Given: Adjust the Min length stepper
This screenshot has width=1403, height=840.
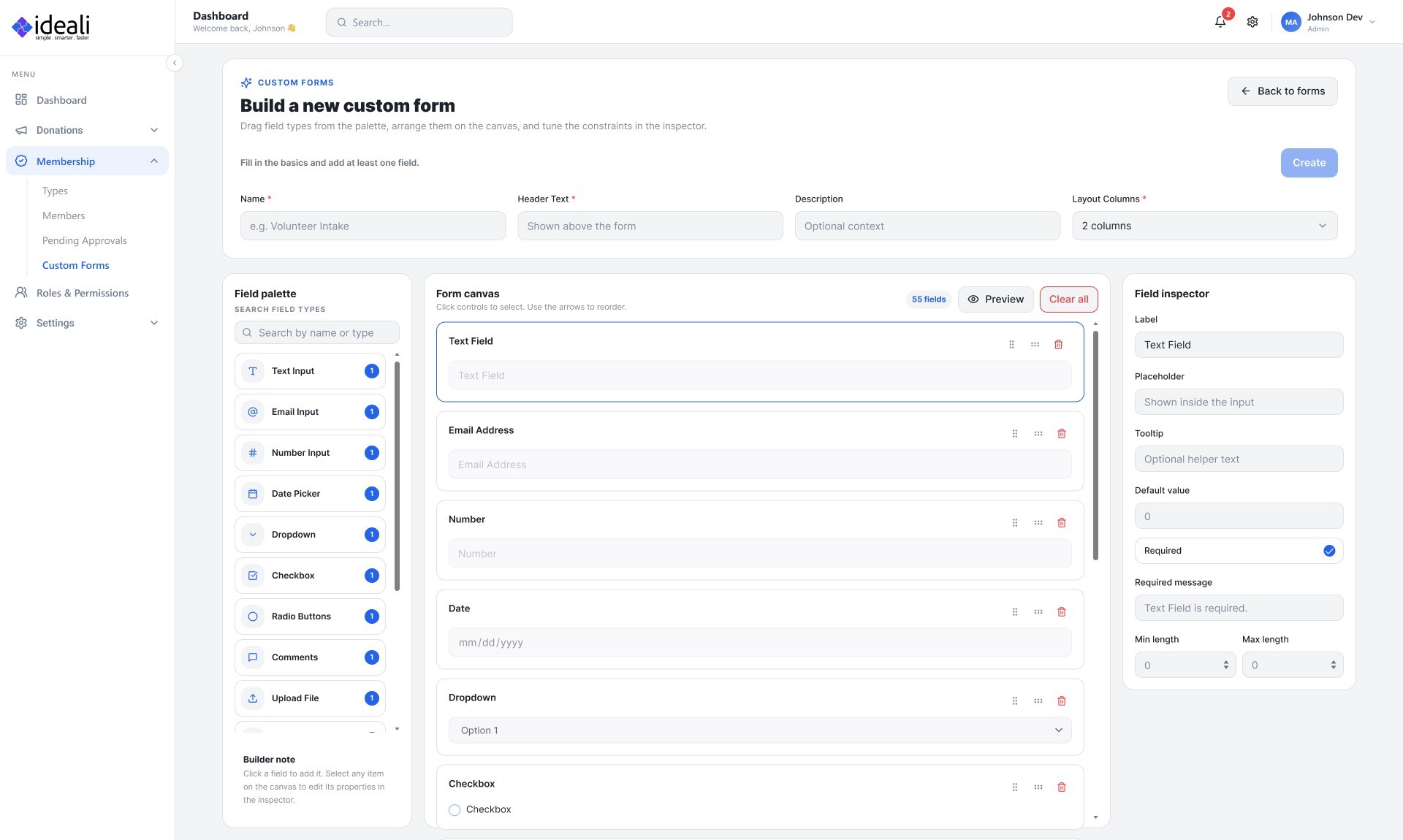Looking at the screenshot, I should (1225, 665).
